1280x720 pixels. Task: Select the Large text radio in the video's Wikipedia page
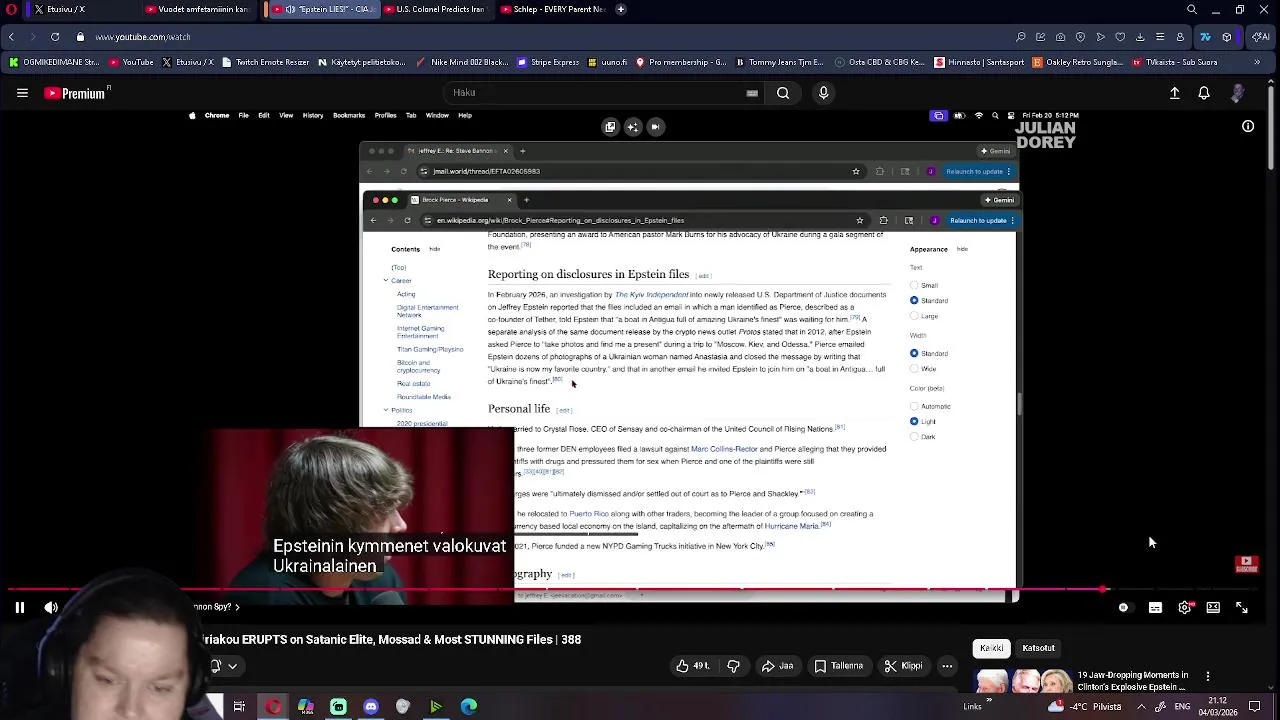pos(914,316)
